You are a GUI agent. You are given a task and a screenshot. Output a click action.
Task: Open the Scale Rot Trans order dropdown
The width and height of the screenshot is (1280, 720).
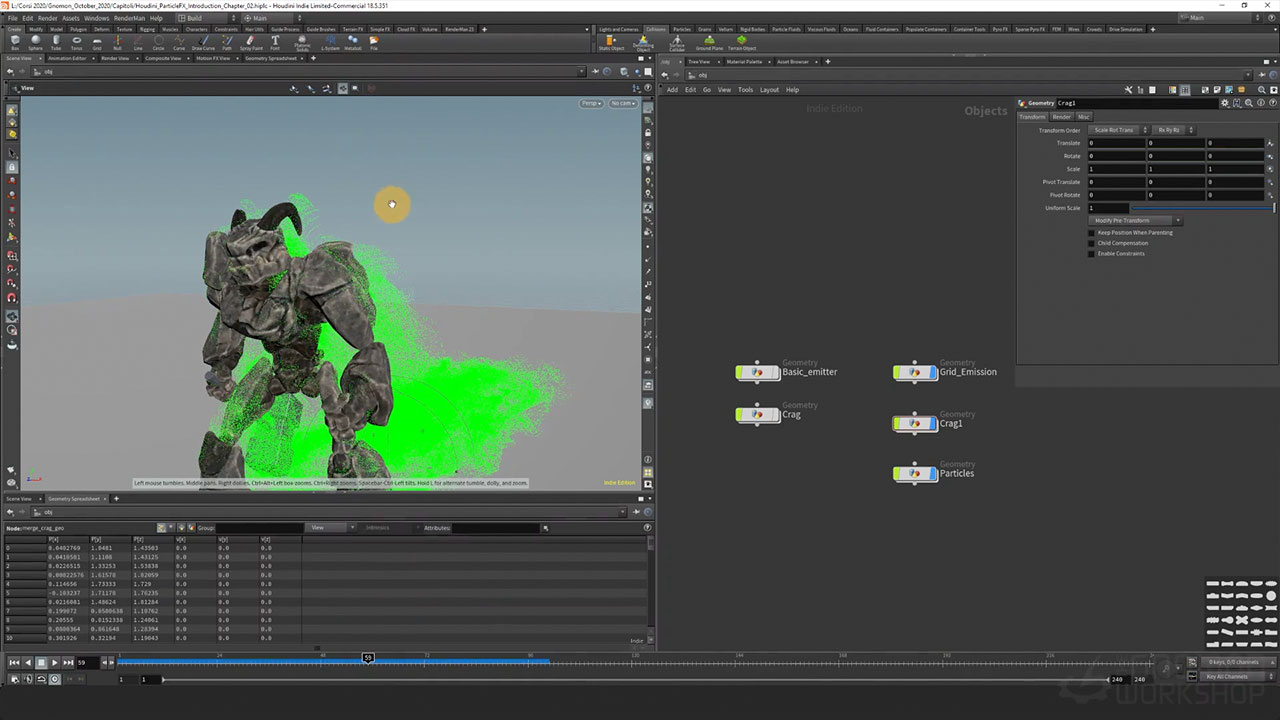tap(1117, 130)
